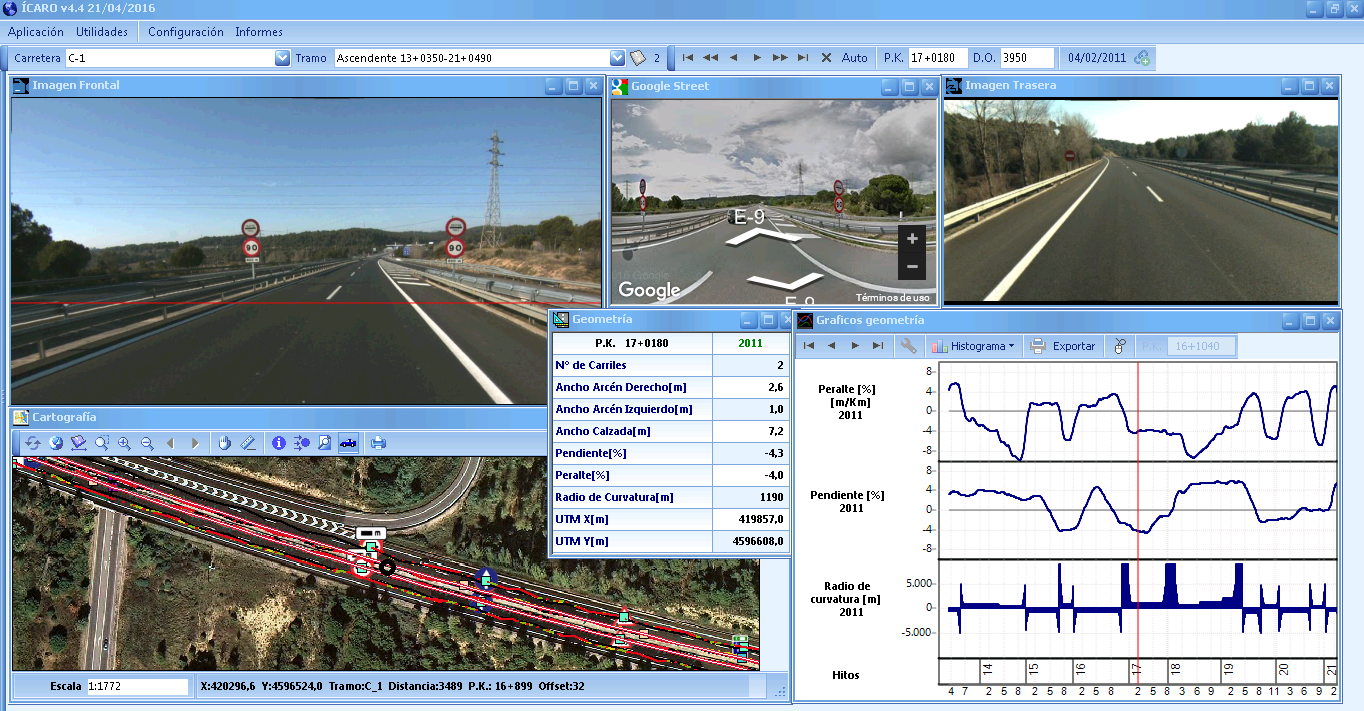
Task: Click the blue map information icon
Action: tap(279, 443)
